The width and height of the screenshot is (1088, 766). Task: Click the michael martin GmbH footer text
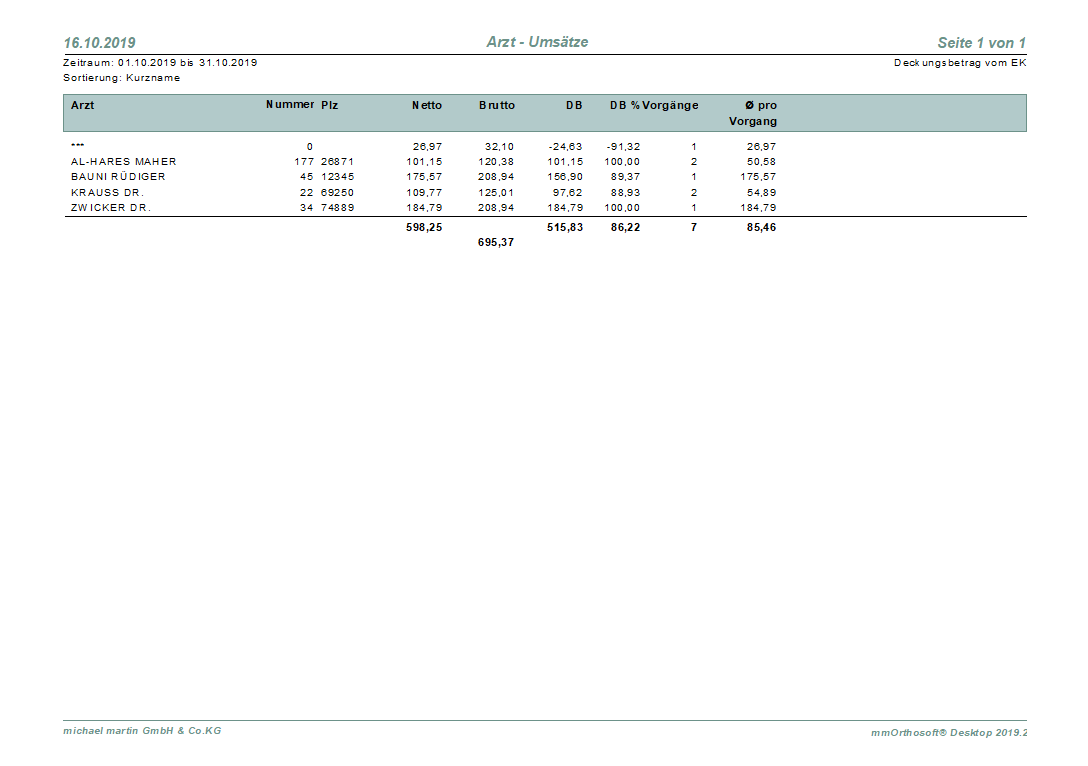[142, 731]
